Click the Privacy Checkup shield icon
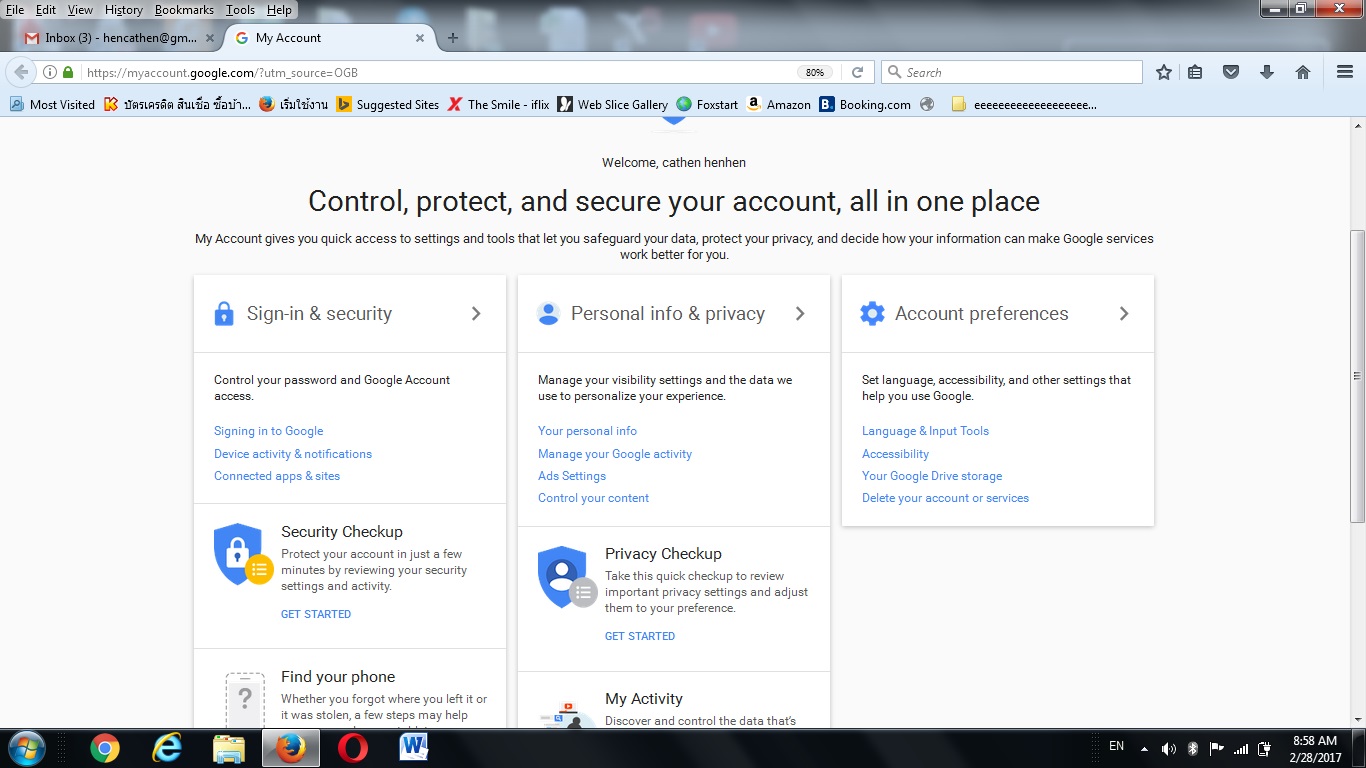 [567, 577]
